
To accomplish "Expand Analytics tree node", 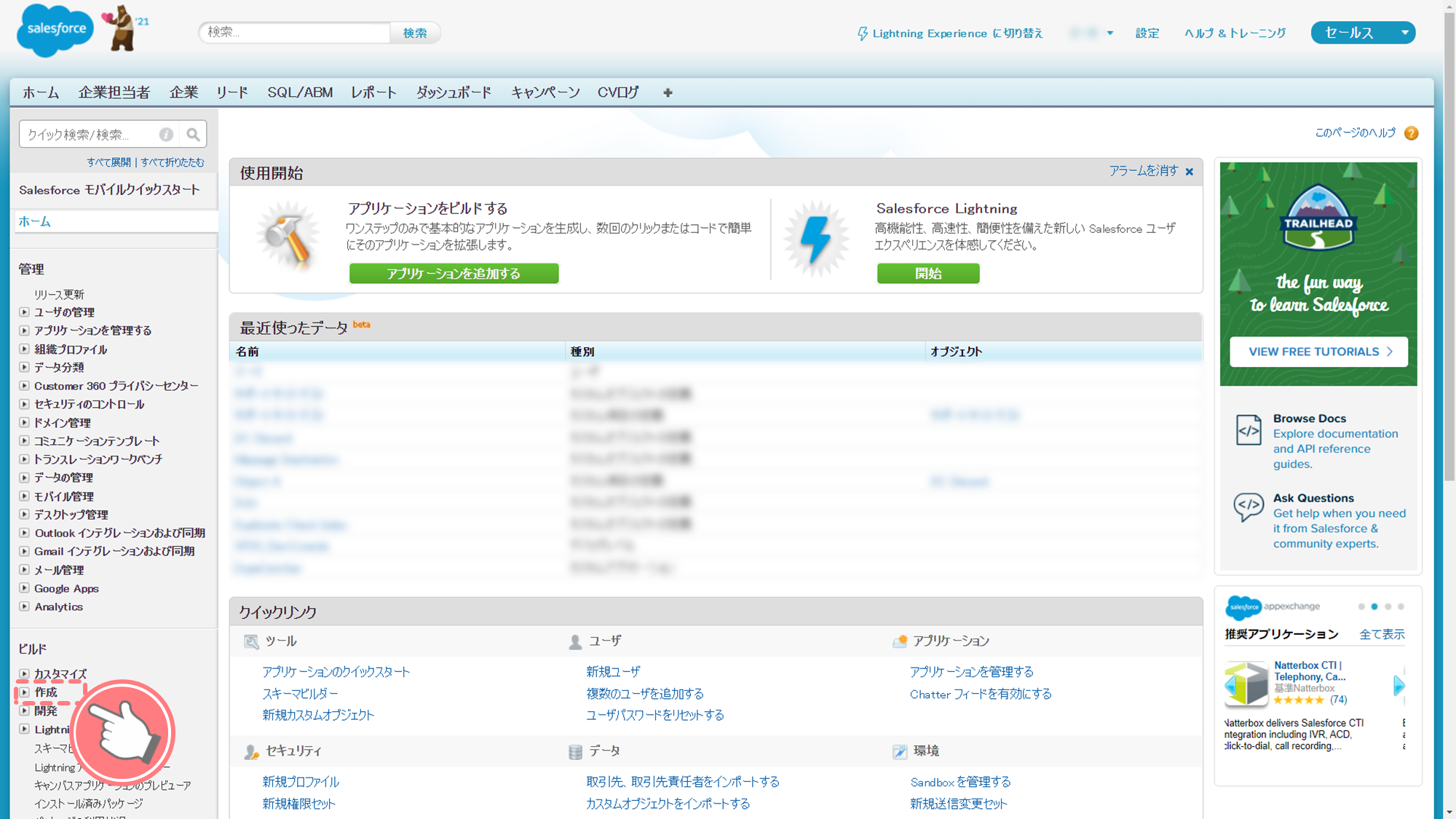I will (x=24, y=606).
